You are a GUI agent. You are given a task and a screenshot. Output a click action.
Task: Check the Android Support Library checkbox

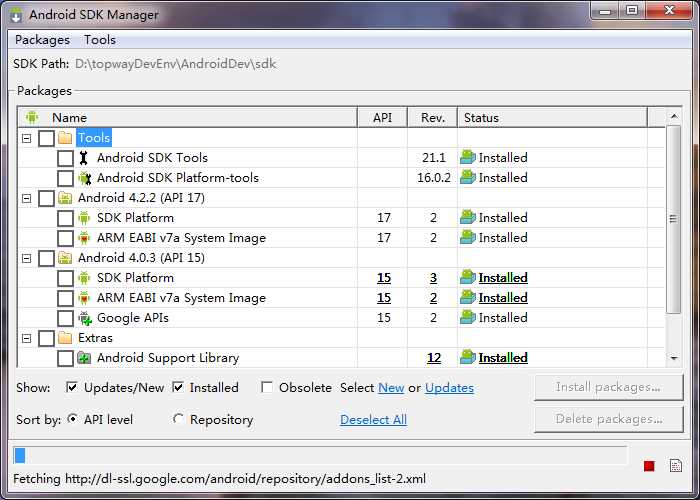click(65, 358)
